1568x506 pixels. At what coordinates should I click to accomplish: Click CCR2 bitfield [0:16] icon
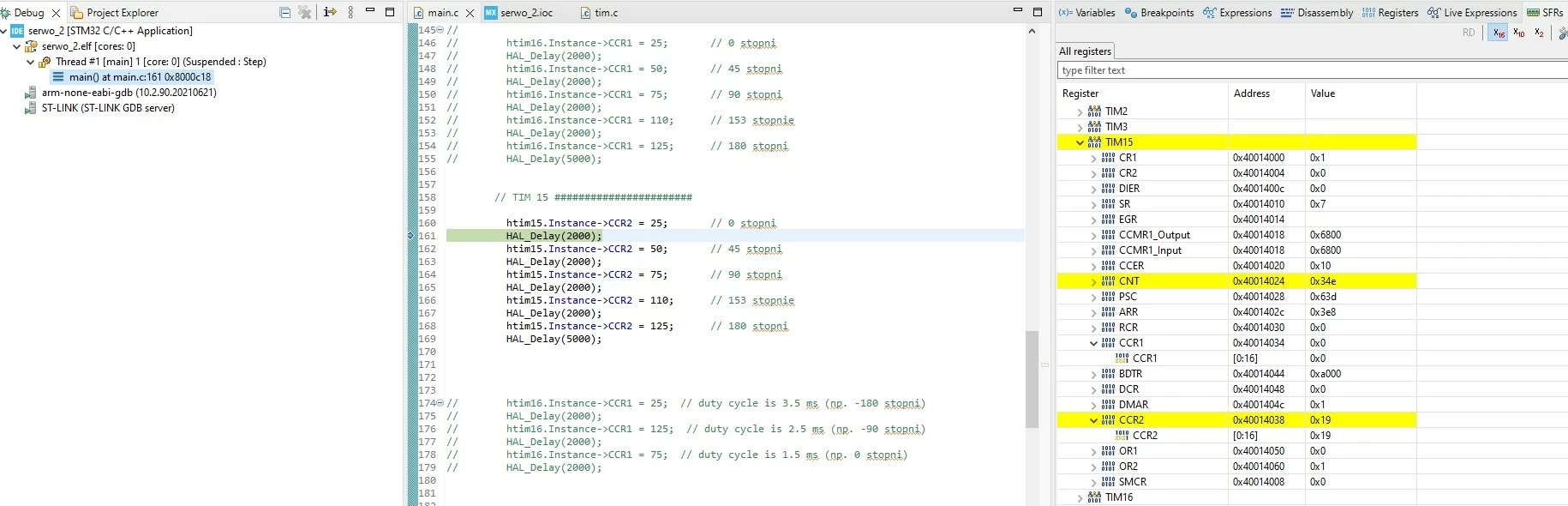point(1122,436)
